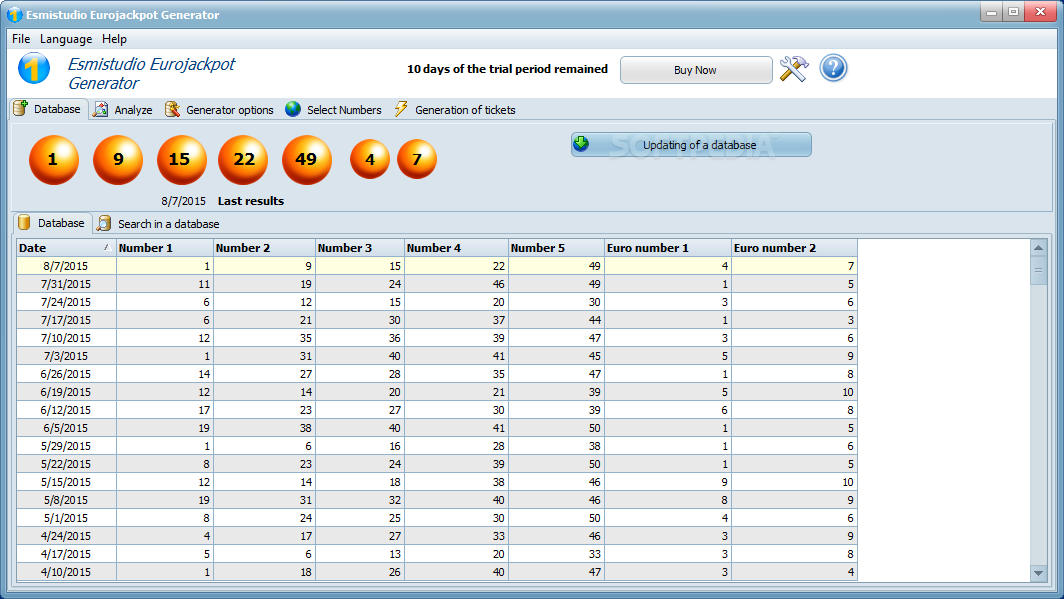Click the orange ball showing number 22
Screen dimensions: 1064x599
[x=243, y=159]
